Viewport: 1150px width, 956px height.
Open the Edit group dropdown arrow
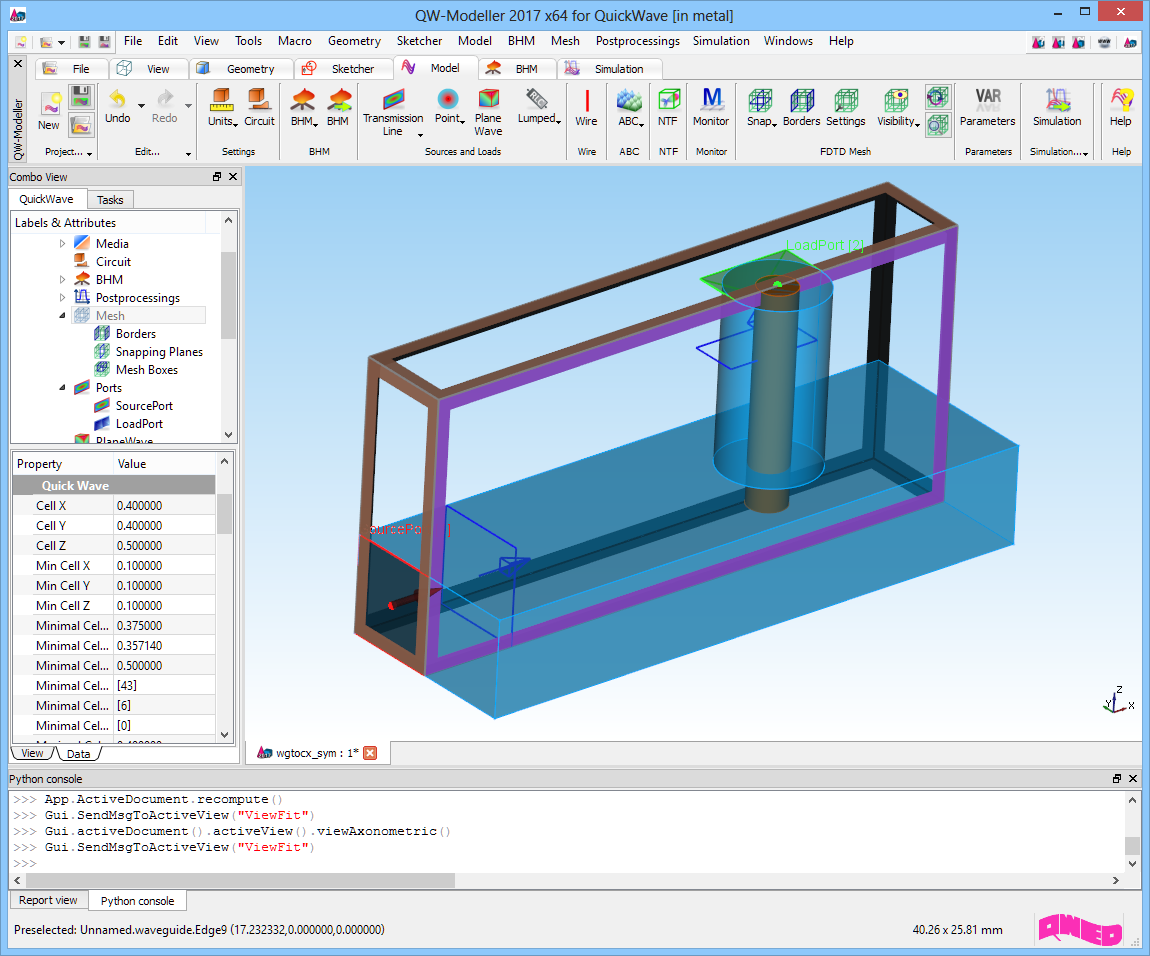point(188,153)
